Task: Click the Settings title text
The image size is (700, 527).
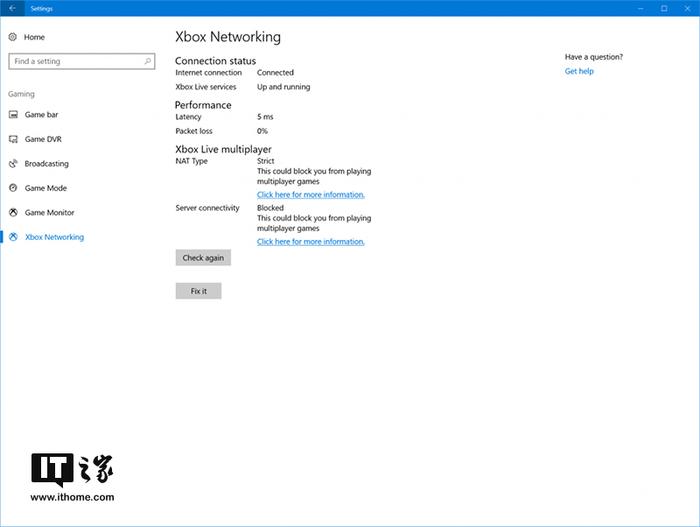Action: (42, 8)
